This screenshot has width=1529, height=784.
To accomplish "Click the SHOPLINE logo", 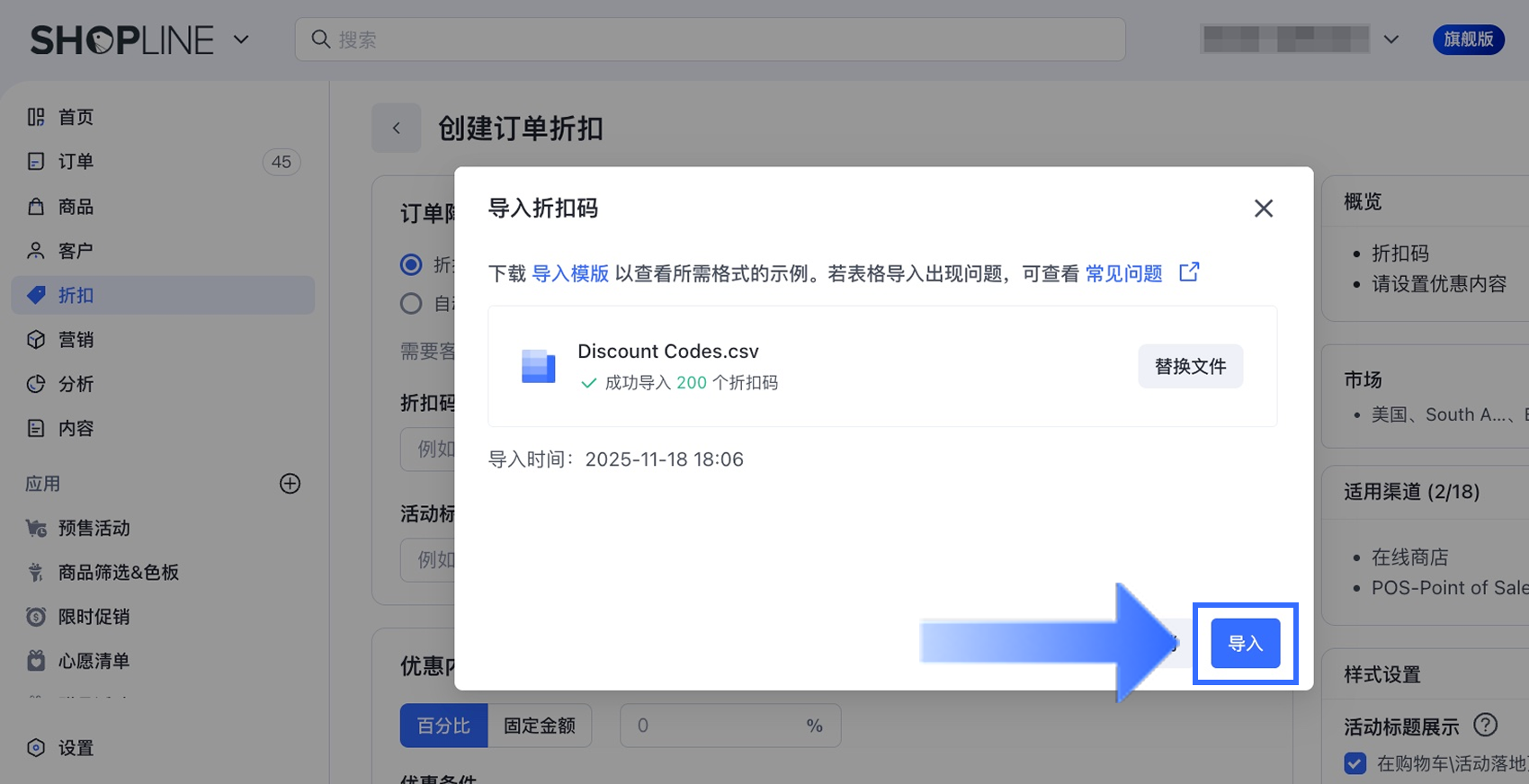I will (122, 40).
